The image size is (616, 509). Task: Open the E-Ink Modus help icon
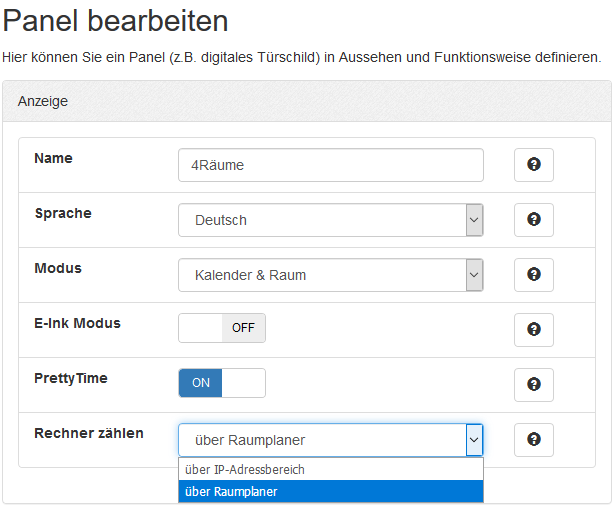point(533,329)
